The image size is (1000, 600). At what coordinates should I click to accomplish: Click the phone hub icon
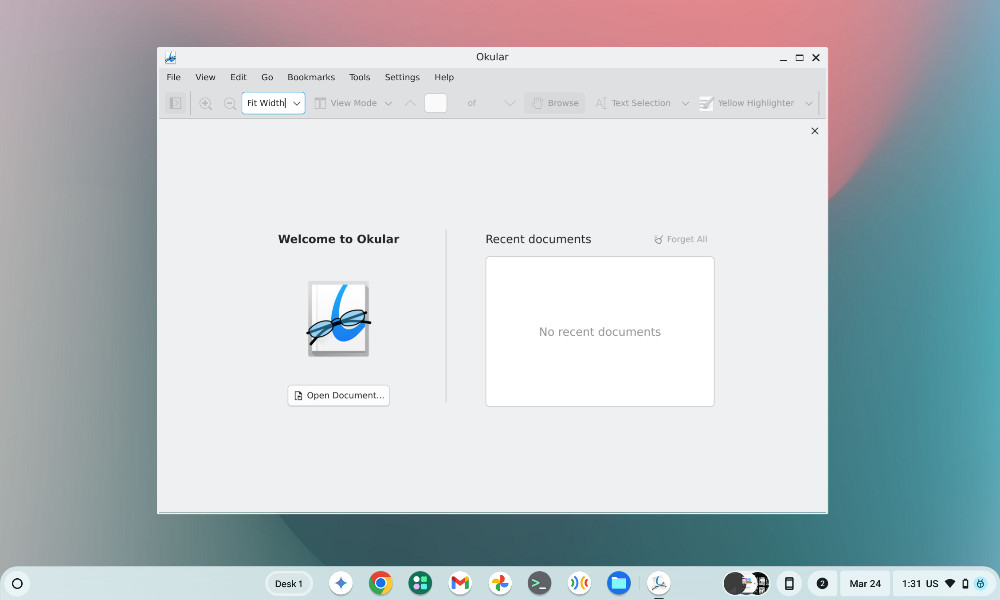[789, 583]
